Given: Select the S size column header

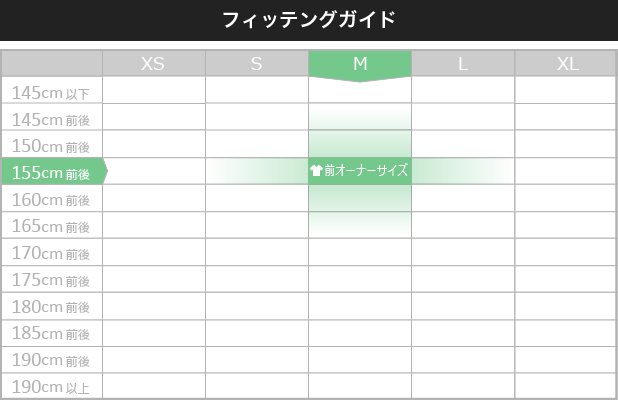Looking at the screenshot, I should [x=257, y=63].
